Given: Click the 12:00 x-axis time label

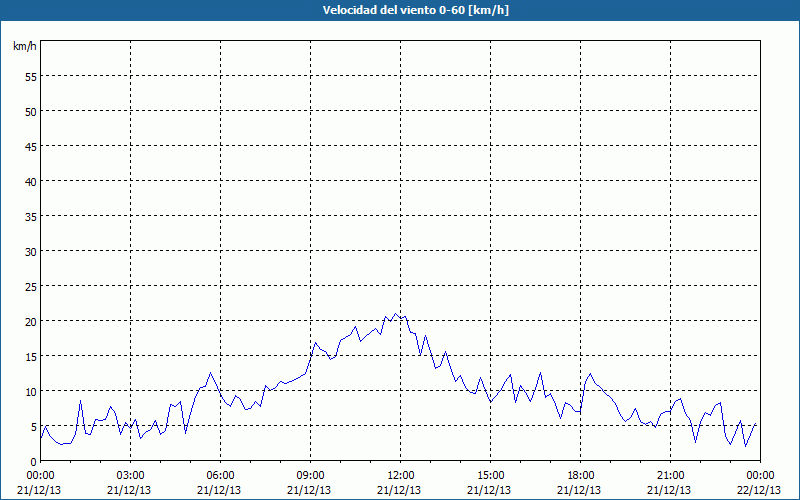Looking at the screenshot, I should (x=401, y=476).
